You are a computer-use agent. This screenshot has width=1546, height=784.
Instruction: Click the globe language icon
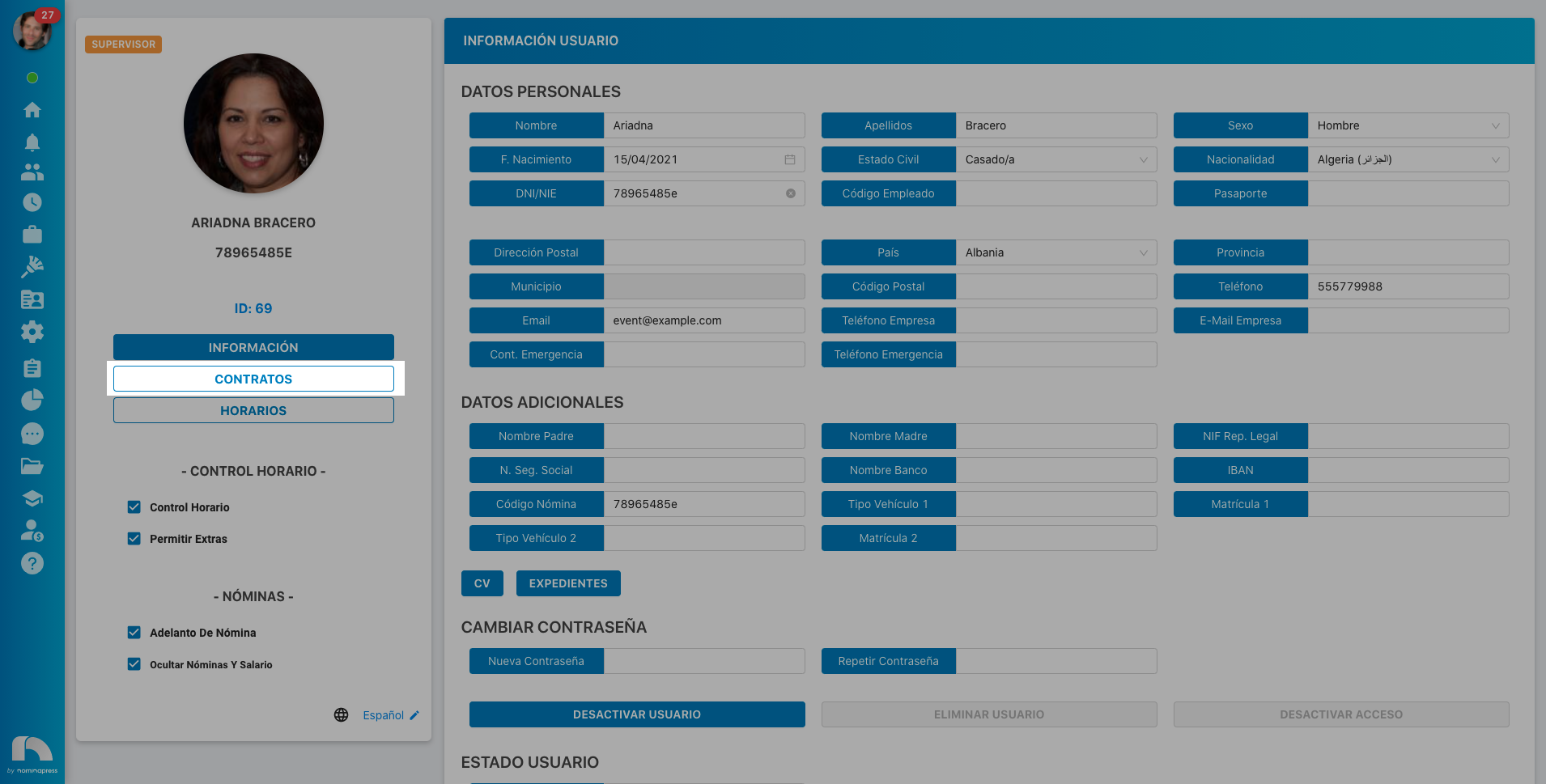coord(342,715)
